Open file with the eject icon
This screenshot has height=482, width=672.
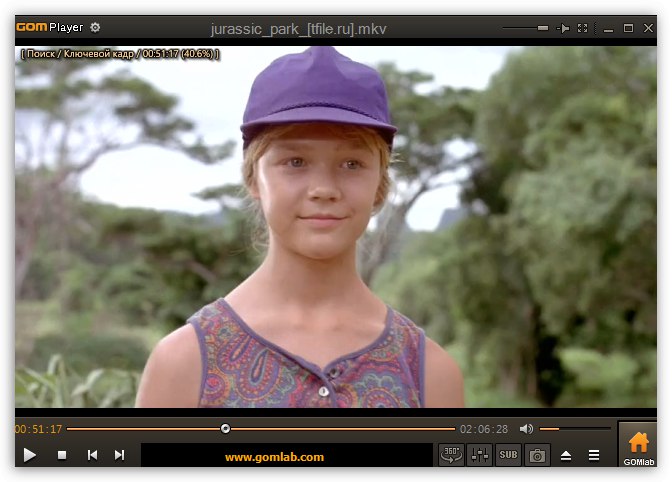coord(566,455)
